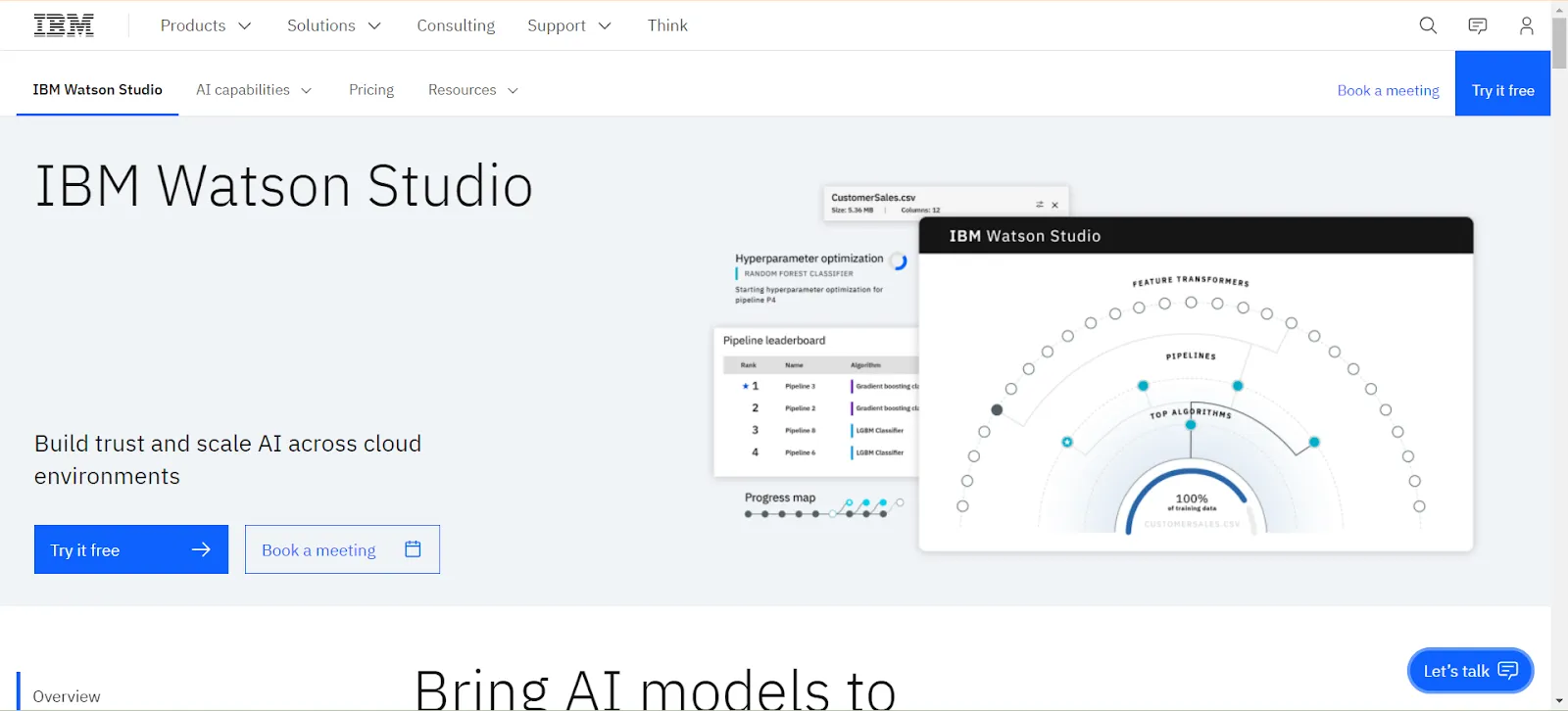Click the vertical scrollbar thumb

click(x=1559, y=42)
